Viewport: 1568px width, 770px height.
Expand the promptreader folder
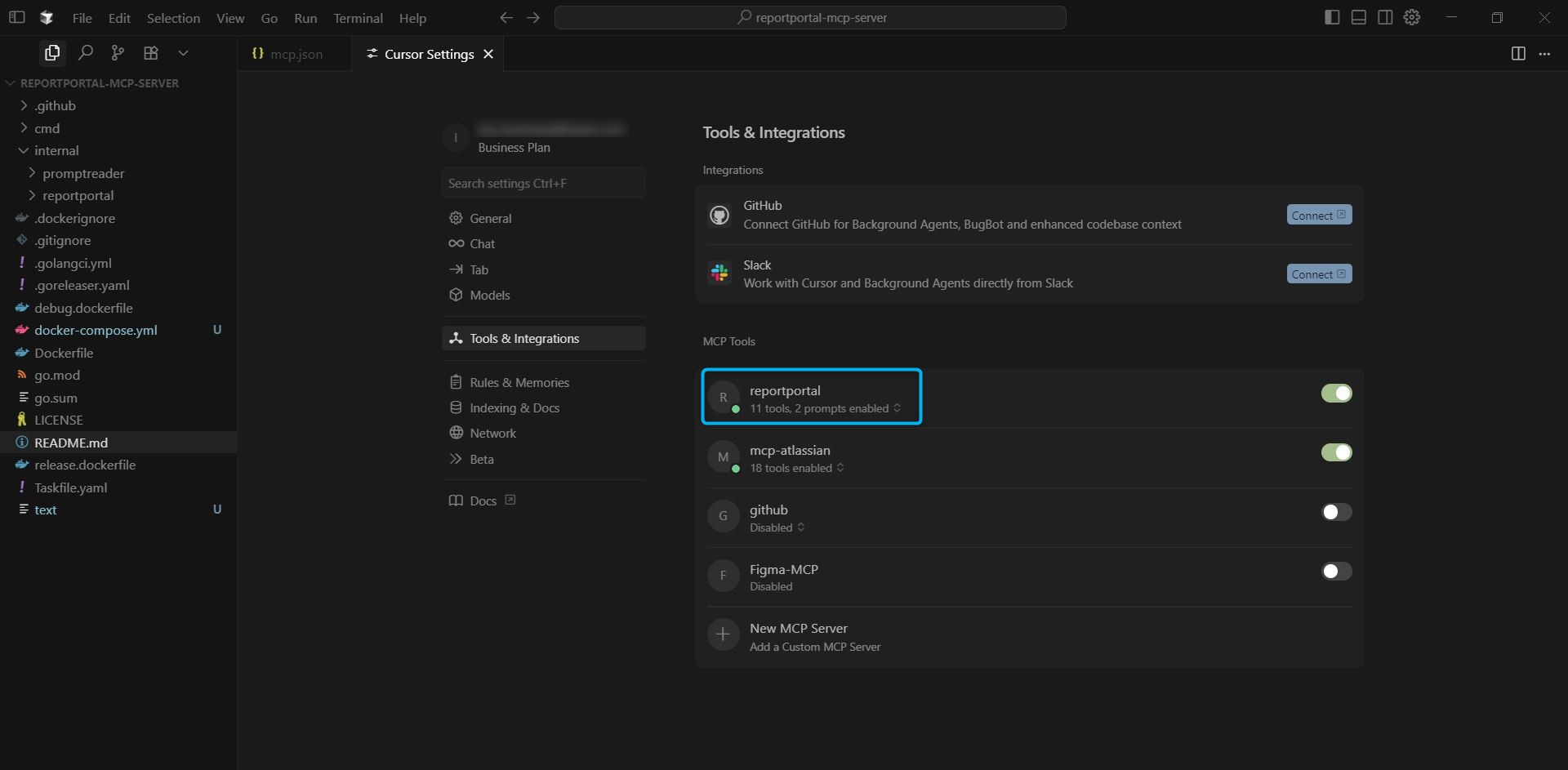tap(33, 173)
